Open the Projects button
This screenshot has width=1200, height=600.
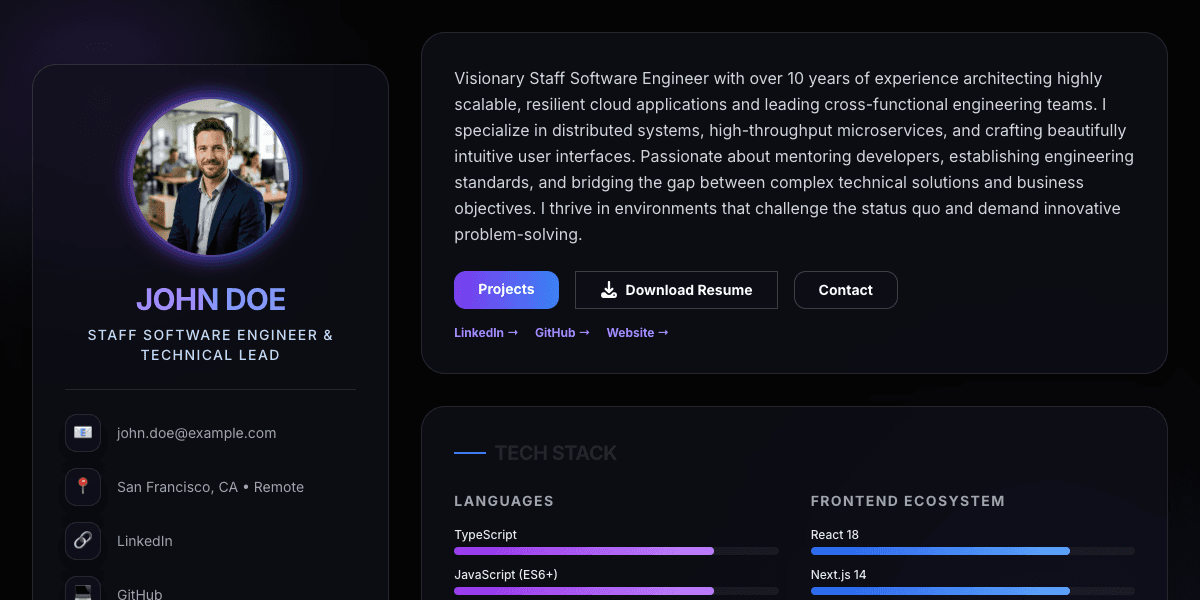(506, 290)
